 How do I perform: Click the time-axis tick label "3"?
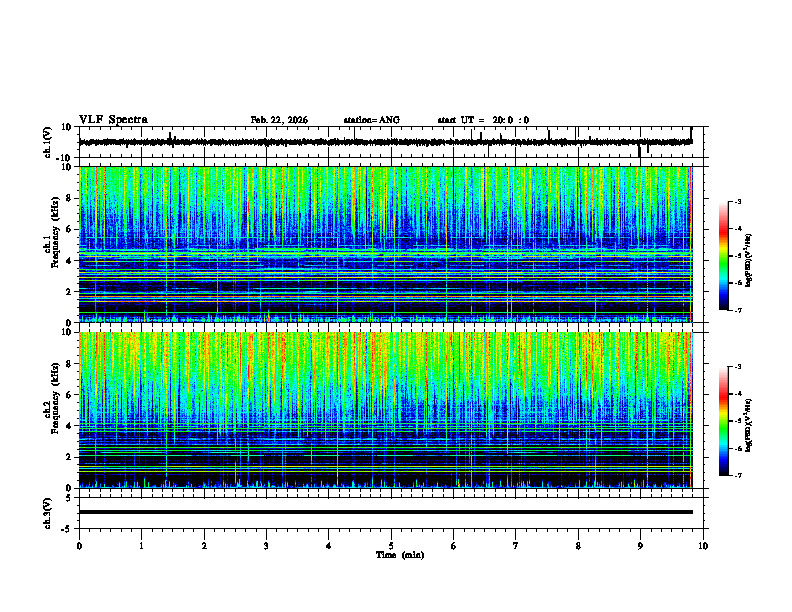pyautogui.click(x=266, y=546)
